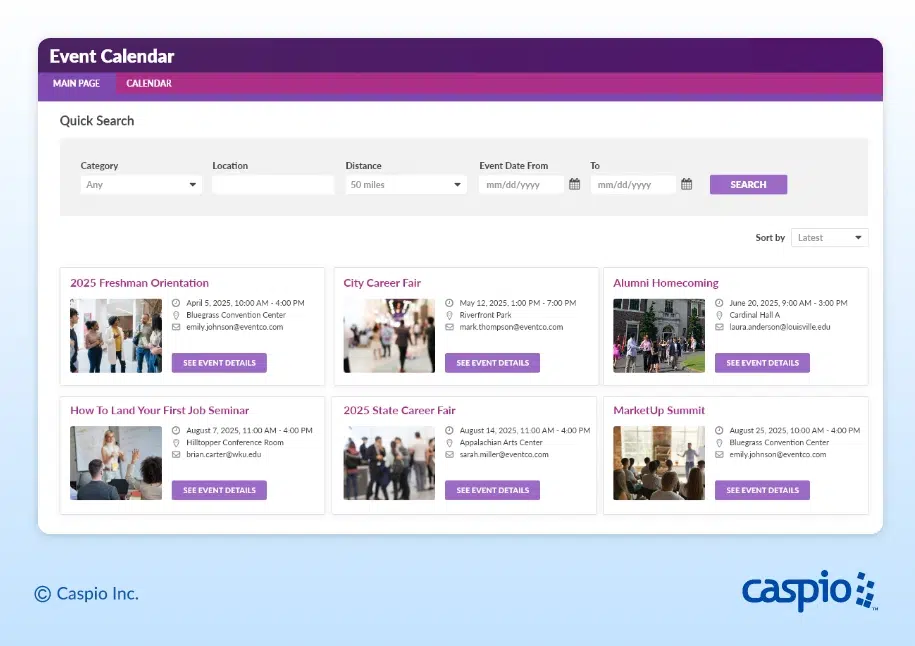Expand the Category dropdown
The height and width of the screenshot is (646, 915).
[140, 185]
